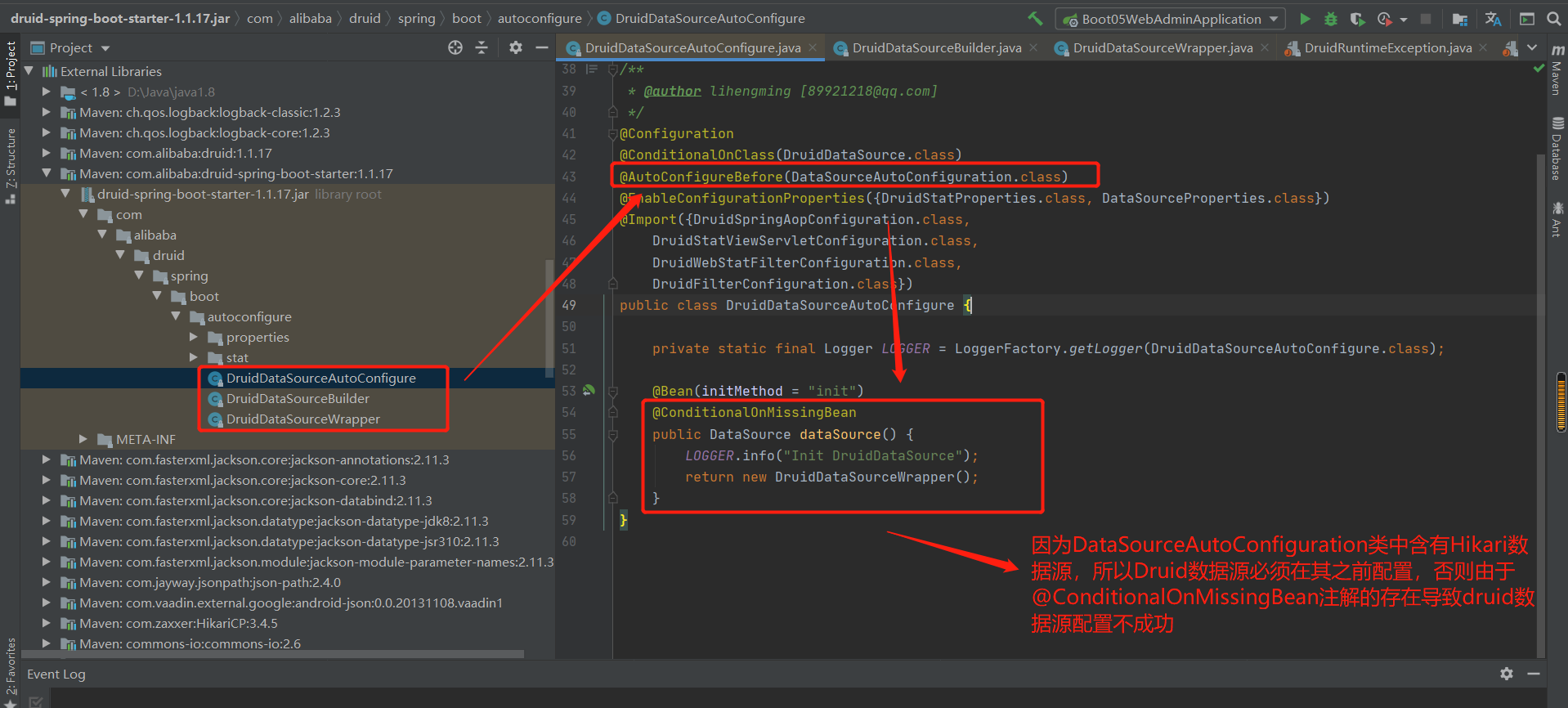Click Collapse All icon in Project panel
The height and width of the screenshot is (708, 1568).
tap(482, 47)
